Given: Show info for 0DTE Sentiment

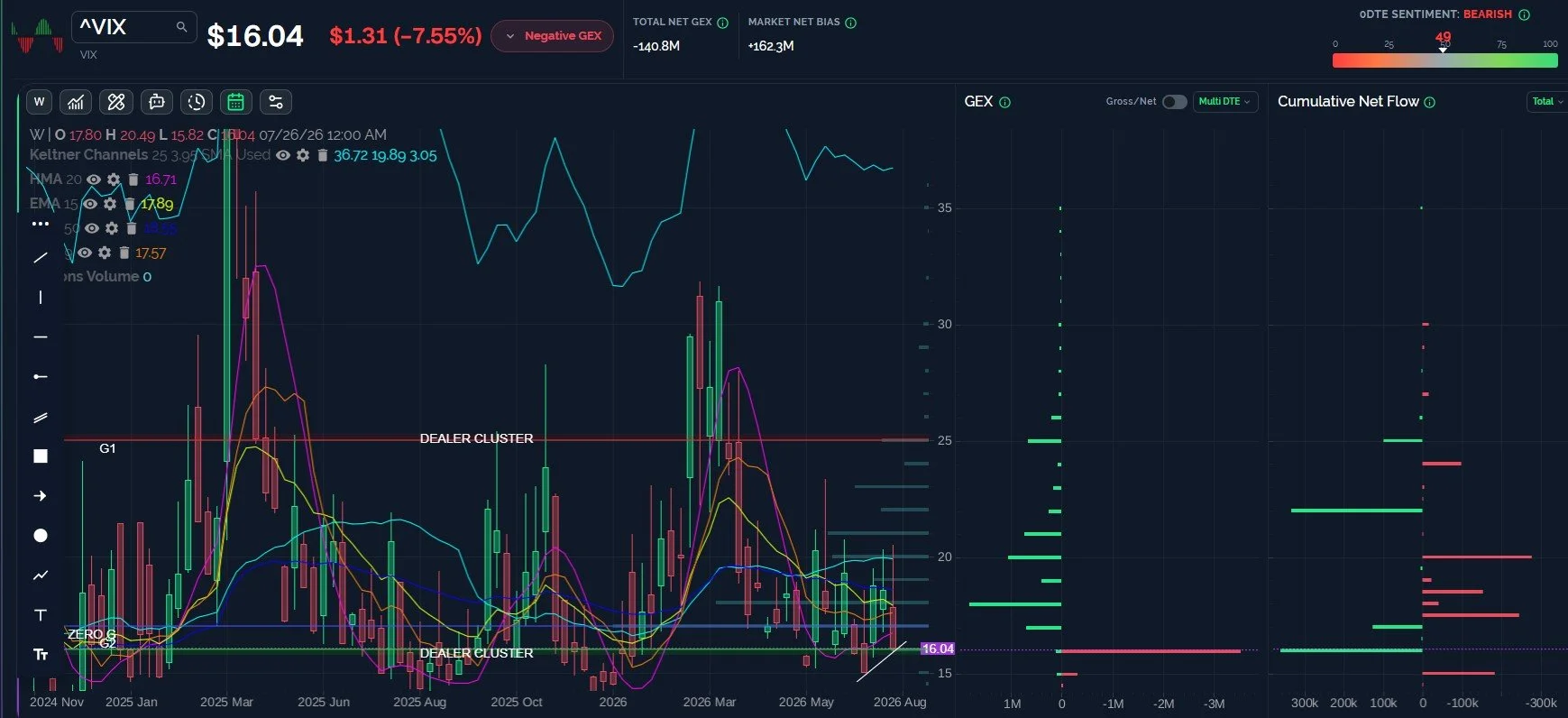Looking at the screenshot, I should point(1525,14).
